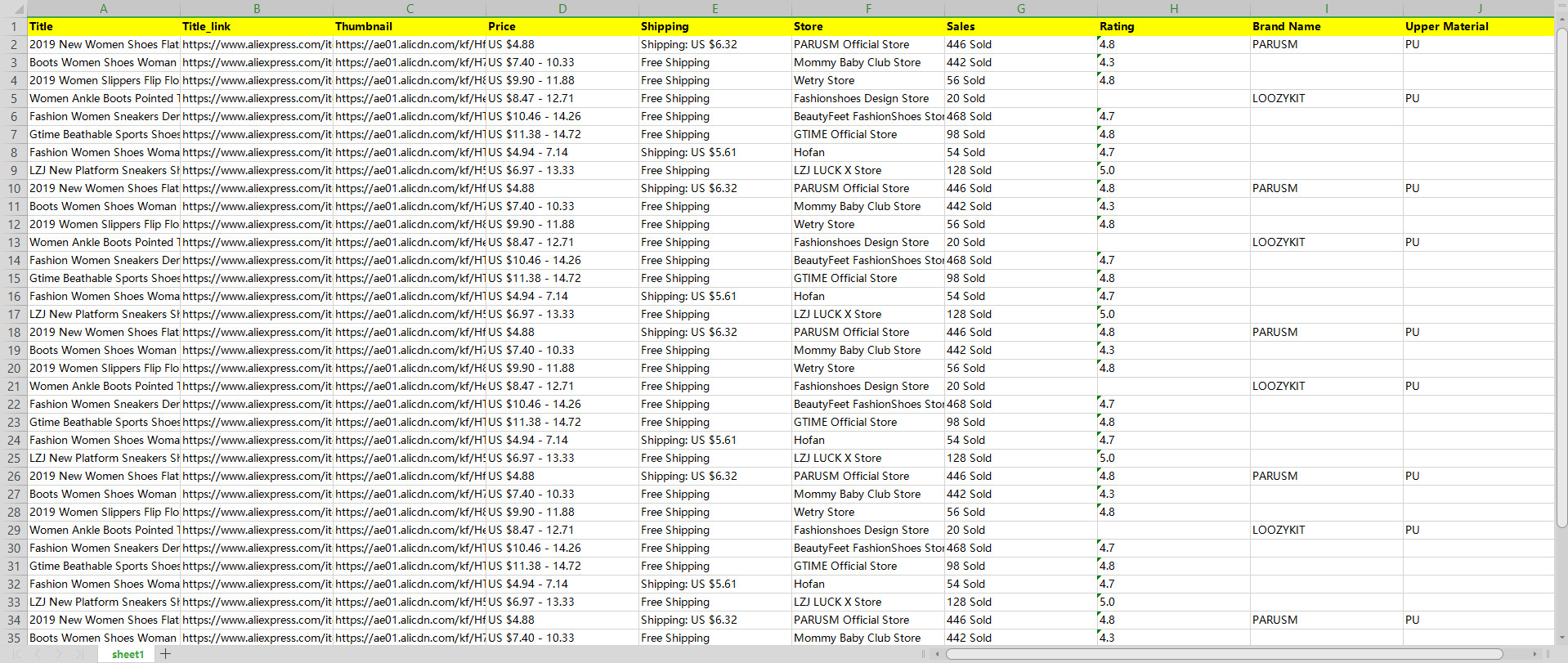This screenshot has height=663, width=1568.
Task: Select LZJ LUCK X Store in row 25
Action: pyautogui.click(x=868, y=458)
